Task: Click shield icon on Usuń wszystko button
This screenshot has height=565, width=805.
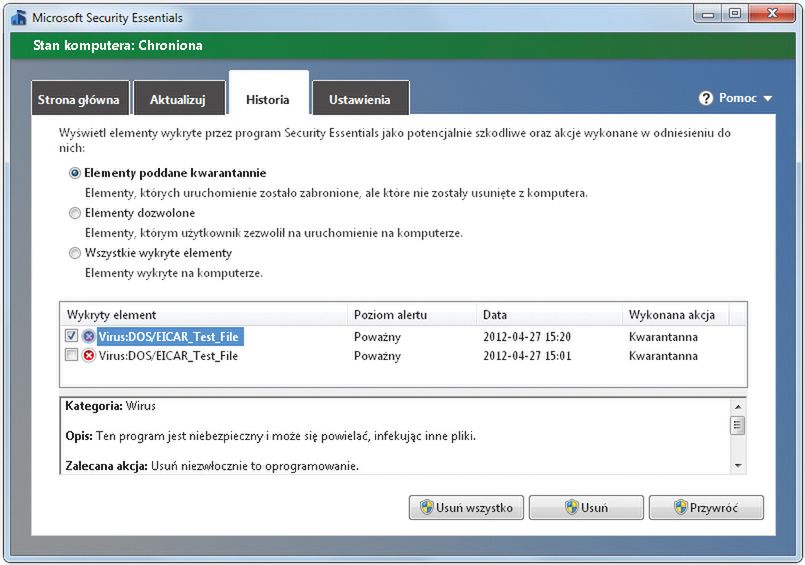Action: [425, 507]
